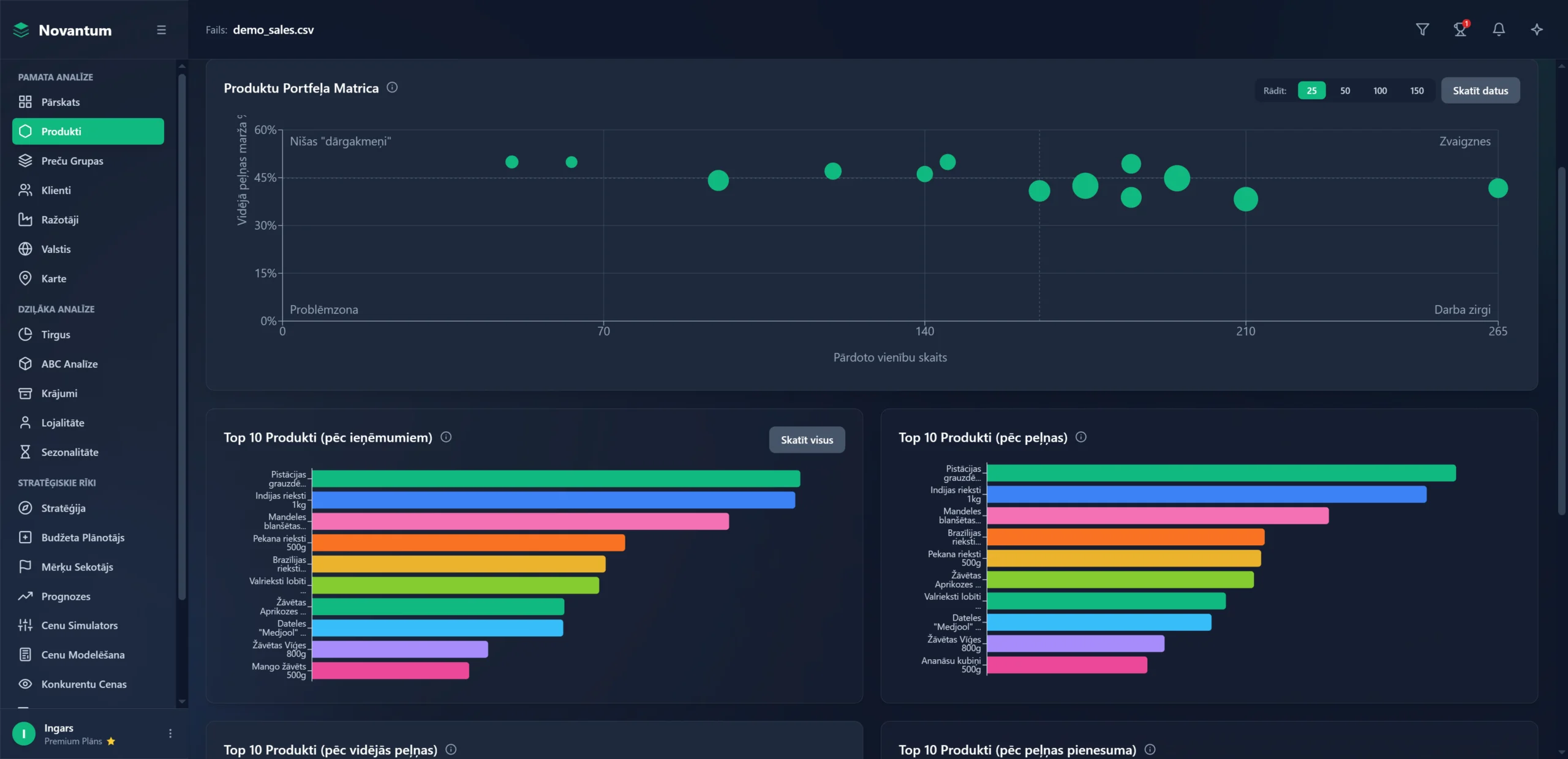This screenshot has height=759, width=1568.
Task: Click the Skatīt visus button
Action: (x=807, y=440)
